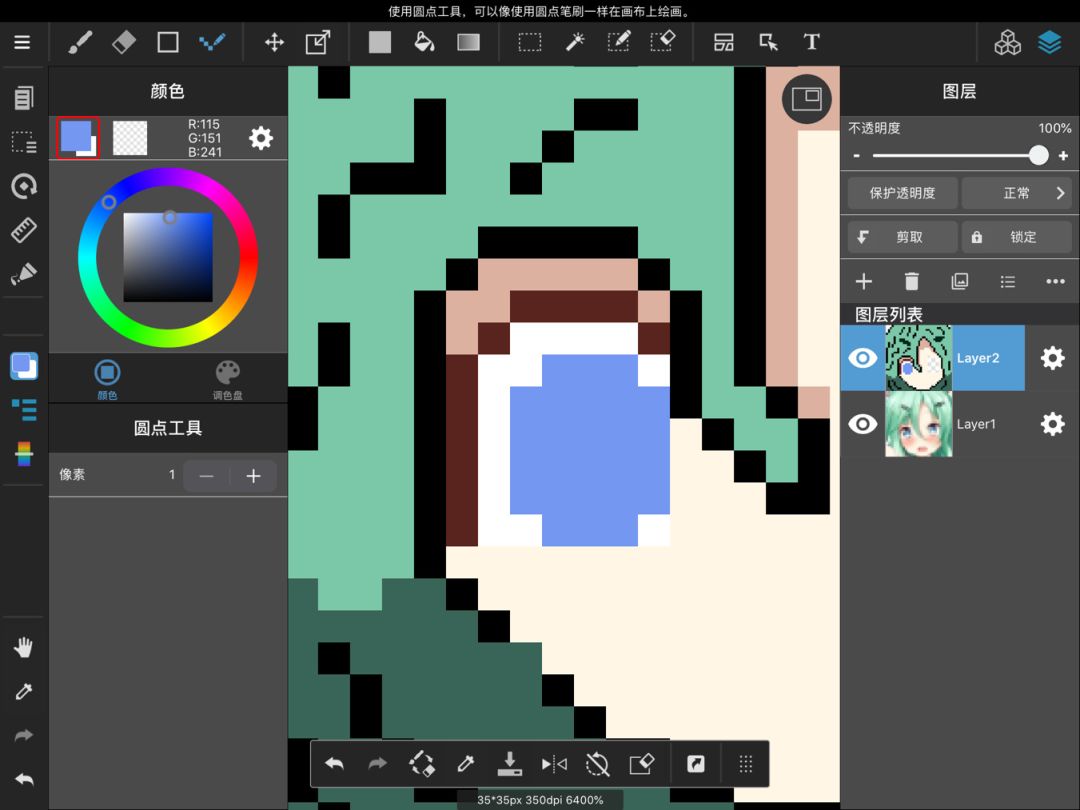Select the Hand pan tool

click(23, 647)
